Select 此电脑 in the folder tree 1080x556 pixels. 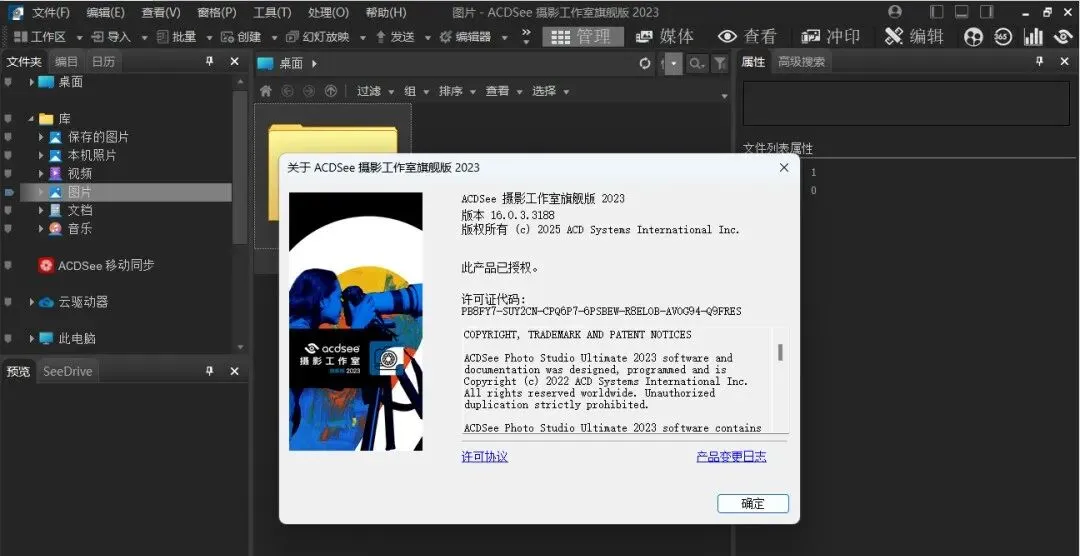[68, 338]
